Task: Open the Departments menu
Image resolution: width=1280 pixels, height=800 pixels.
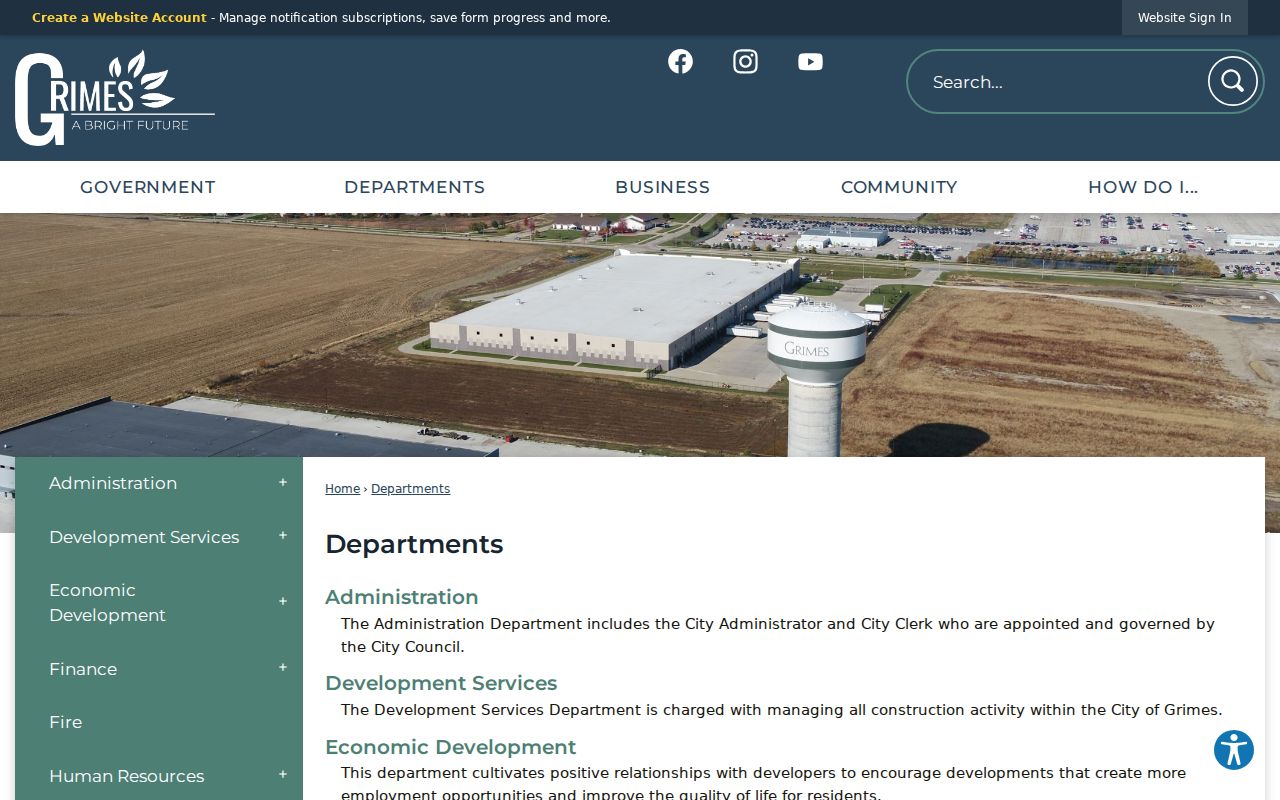Action: coord(414,187)
